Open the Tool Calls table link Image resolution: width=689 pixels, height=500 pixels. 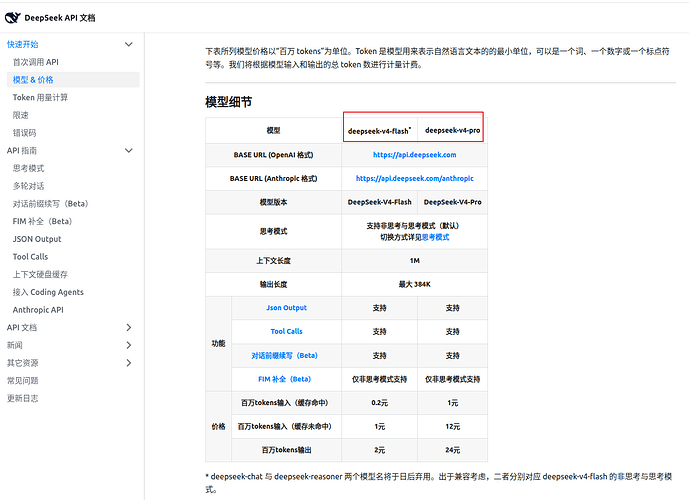tap(286, 331)
